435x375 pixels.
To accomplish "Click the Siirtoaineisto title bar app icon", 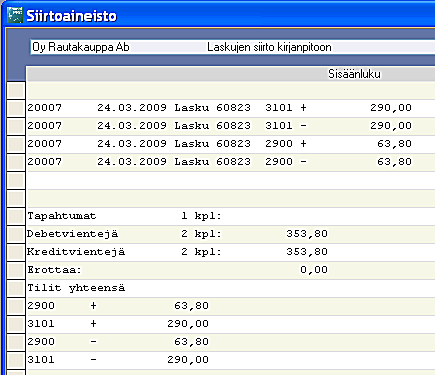I will point(15,15).
